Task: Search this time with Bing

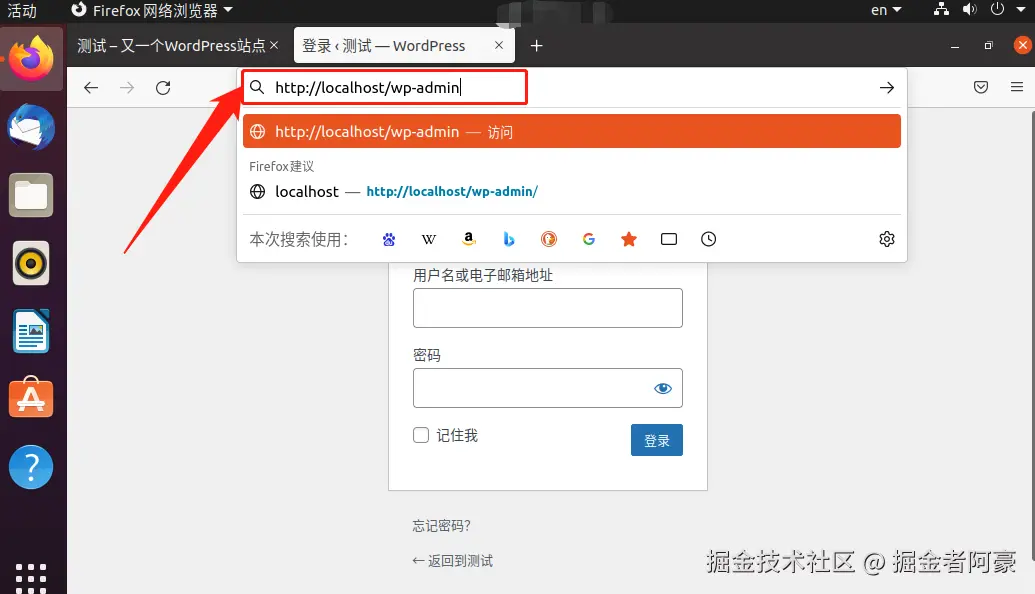Action: pyautogui.click(x=508, y=239)
